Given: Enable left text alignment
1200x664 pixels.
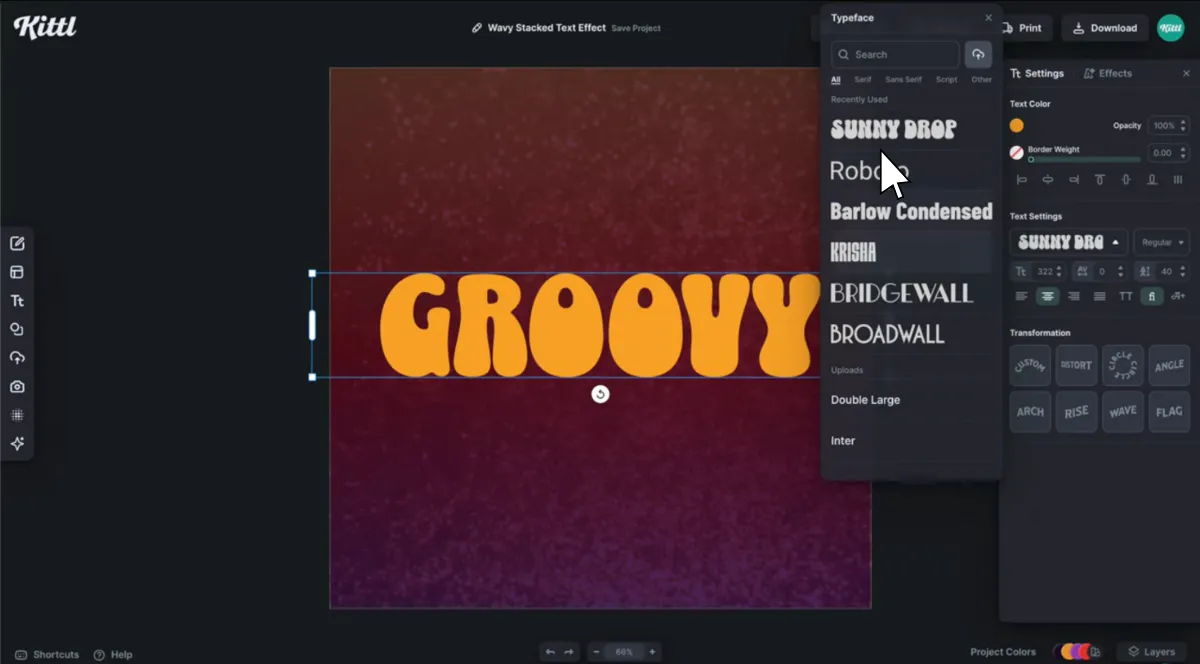Looking at the screenshot, I should tap(1021, 296).
